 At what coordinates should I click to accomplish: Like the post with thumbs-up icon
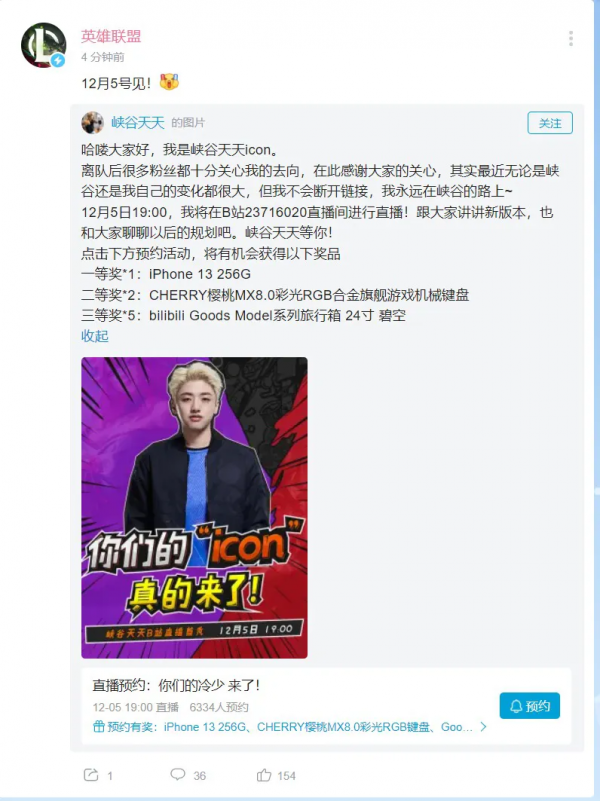click(263, 775)
